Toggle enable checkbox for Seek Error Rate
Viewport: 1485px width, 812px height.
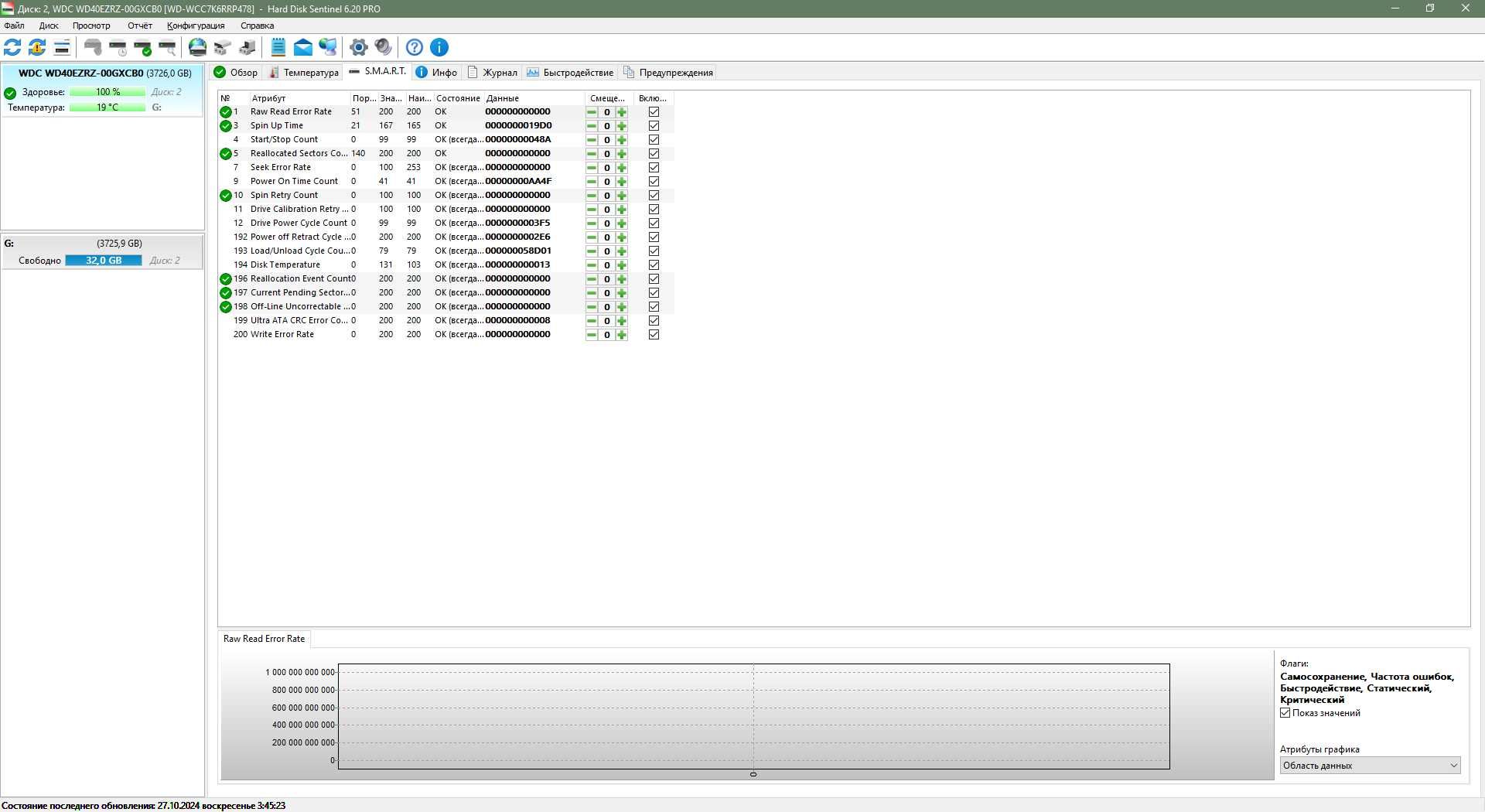pyautogui.click(x=654, y=168)
